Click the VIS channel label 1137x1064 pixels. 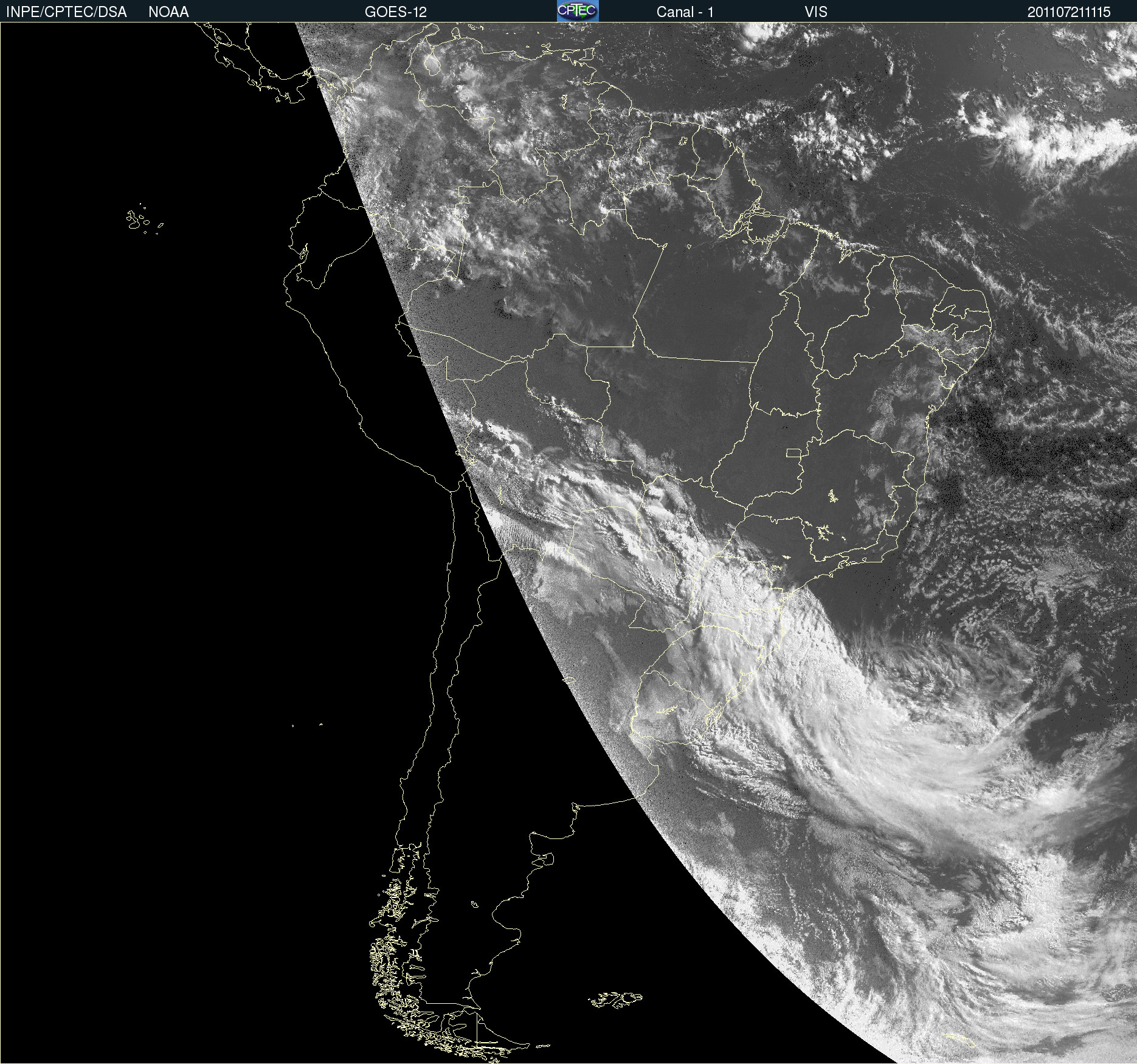coord(816,12)
